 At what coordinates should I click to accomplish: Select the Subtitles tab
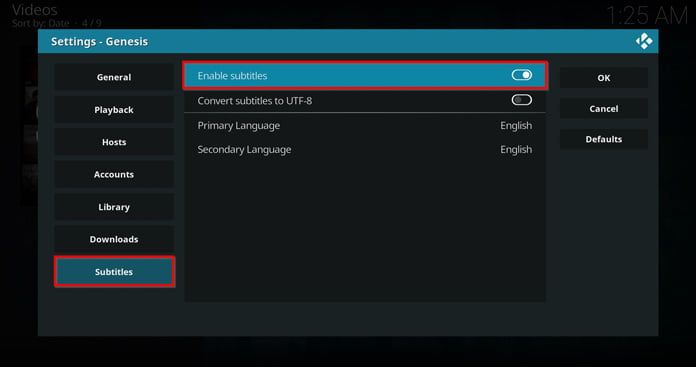[x=114, y=272]
